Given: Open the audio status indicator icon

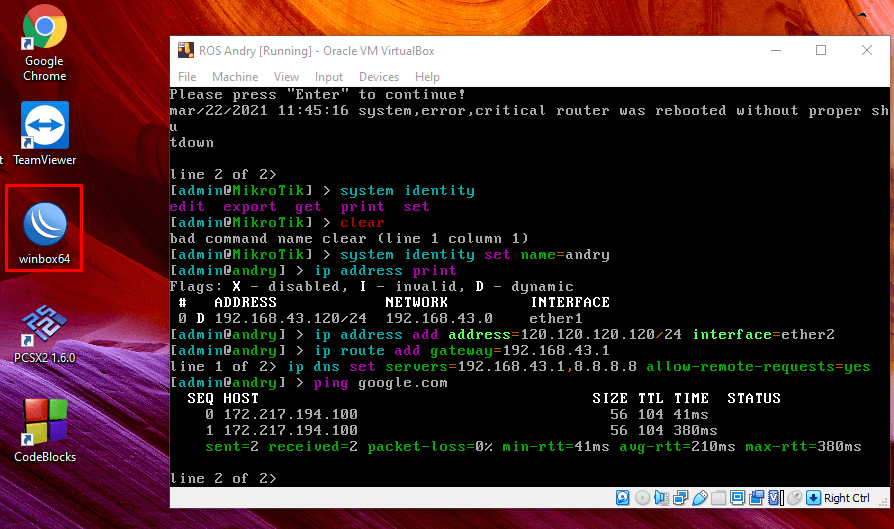Looking at the screenshot, I should tap(661, 498).
